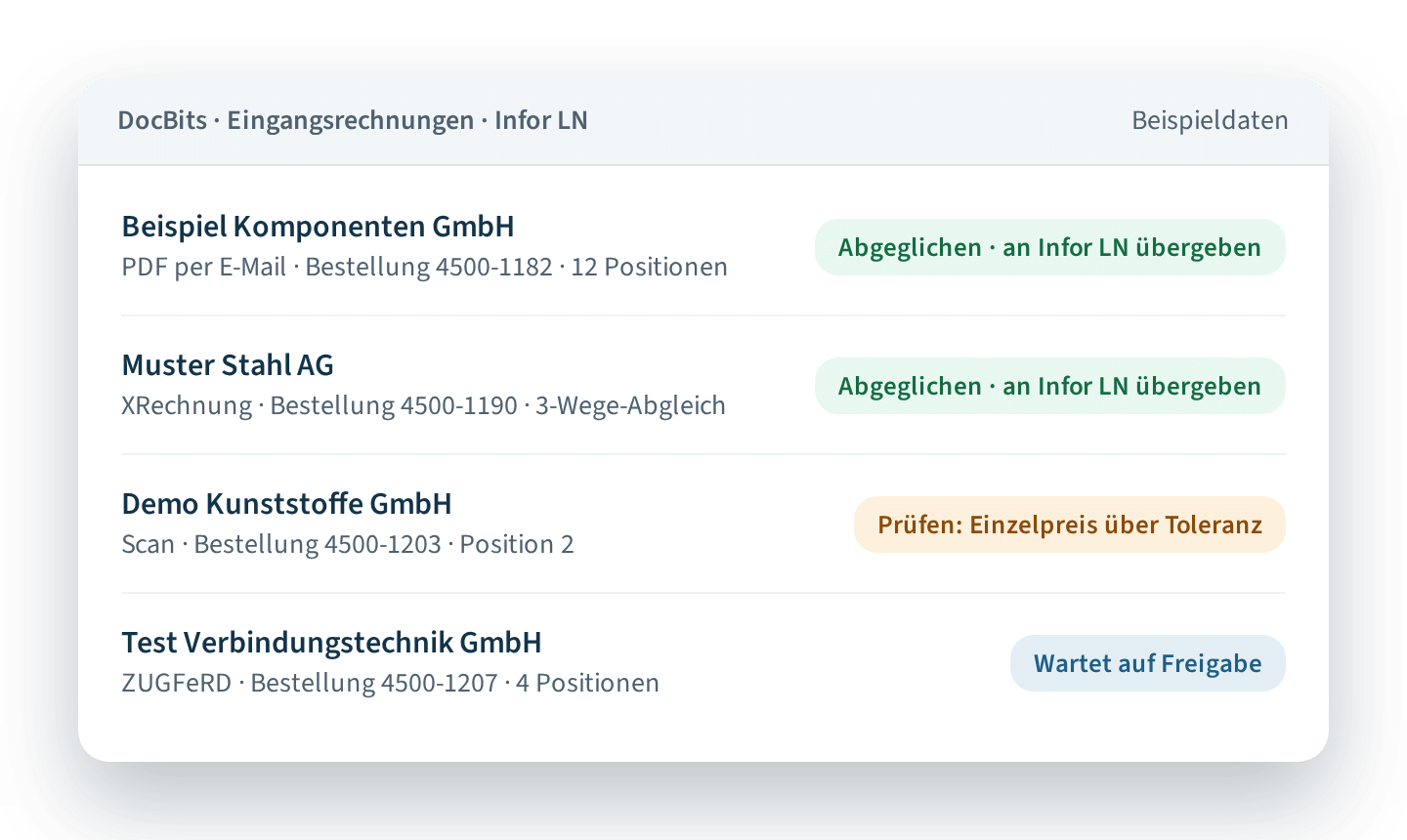Click the 'Wartet auf Freigabe' status badge
The image size is (1407, 840).
(1148, 663)
